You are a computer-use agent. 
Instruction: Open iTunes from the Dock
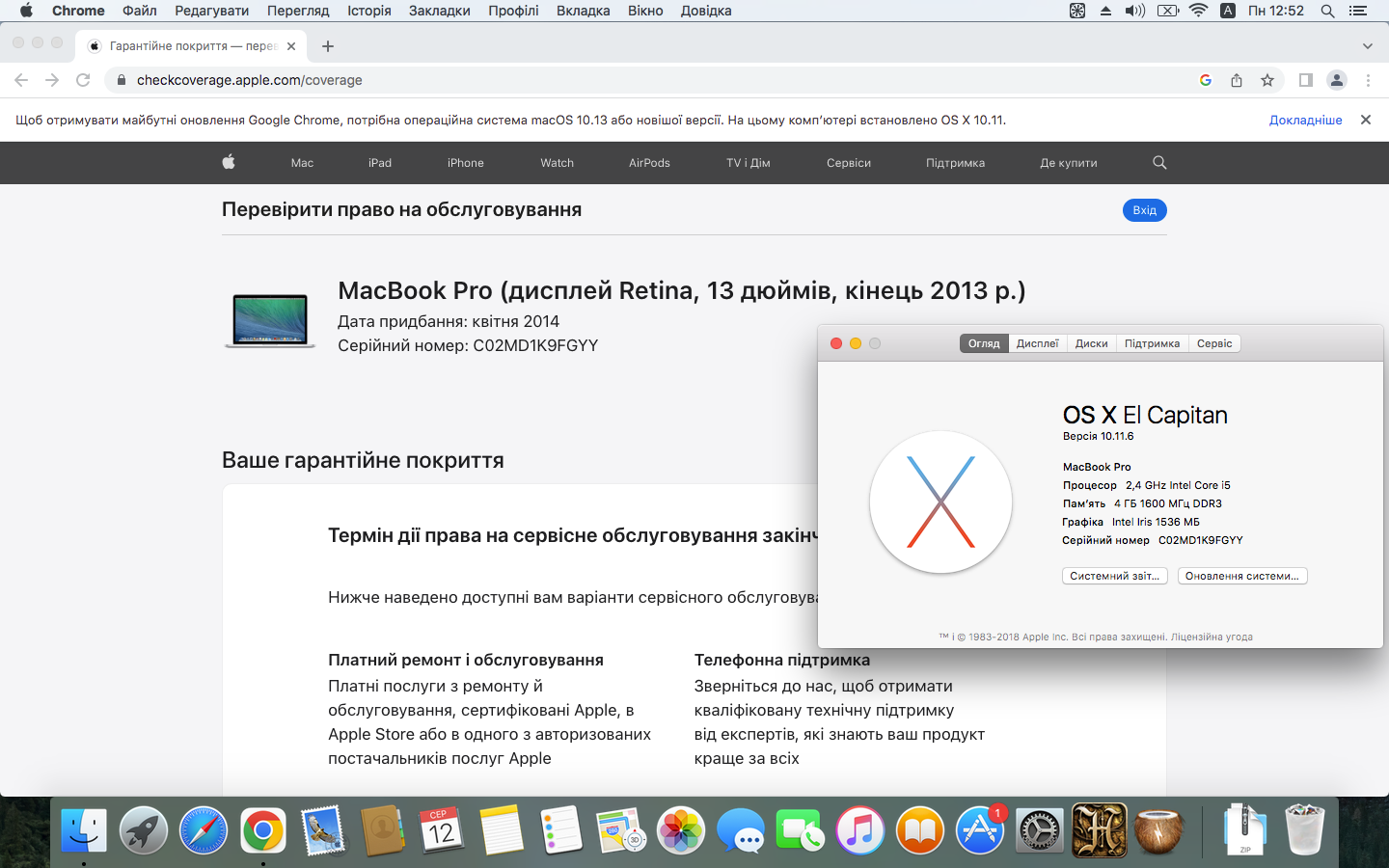(860, 830)
